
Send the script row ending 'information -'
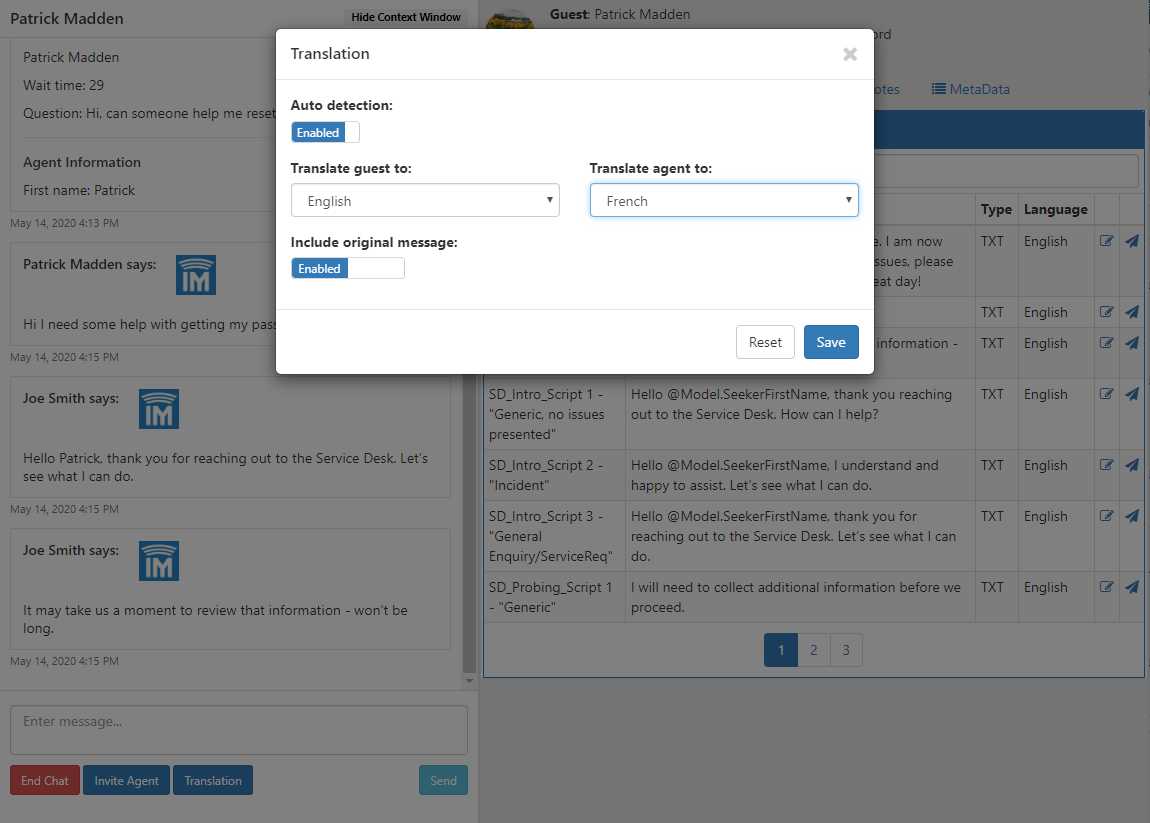[x=1132, y=343]
